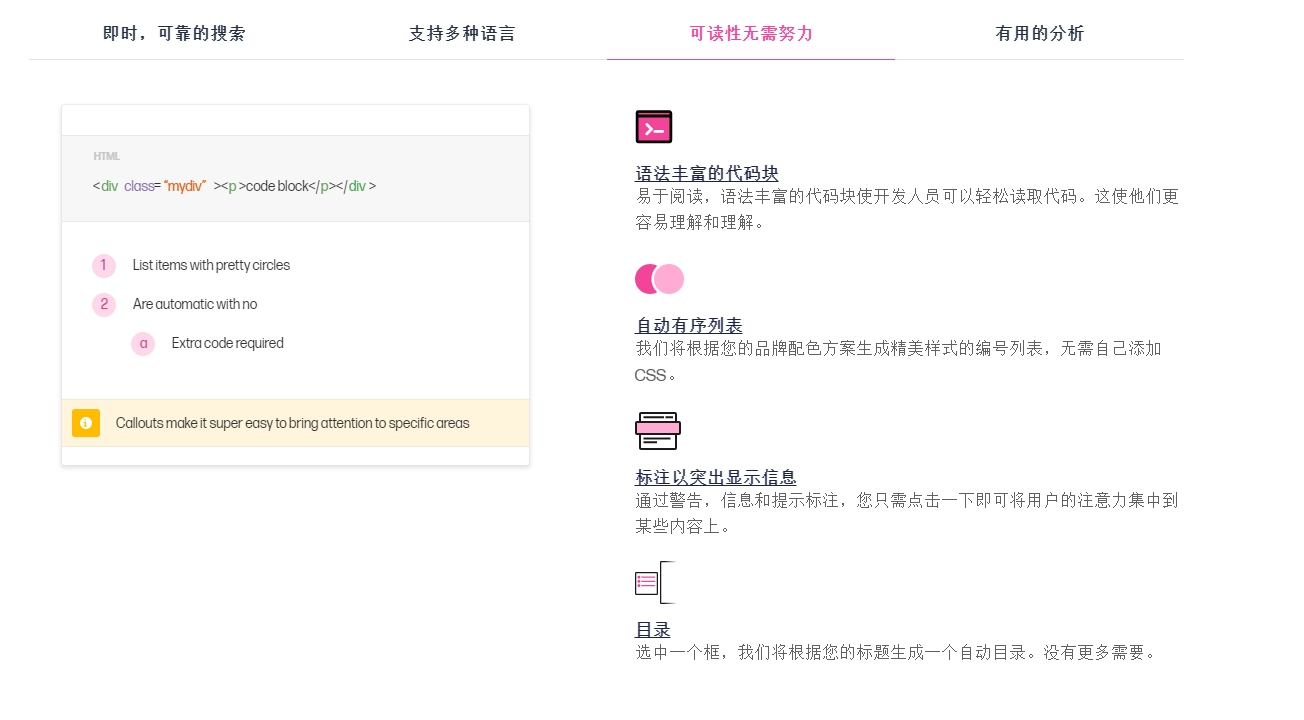
Task: Open the 支持多种语言 tab
Action: pos(462,34)
